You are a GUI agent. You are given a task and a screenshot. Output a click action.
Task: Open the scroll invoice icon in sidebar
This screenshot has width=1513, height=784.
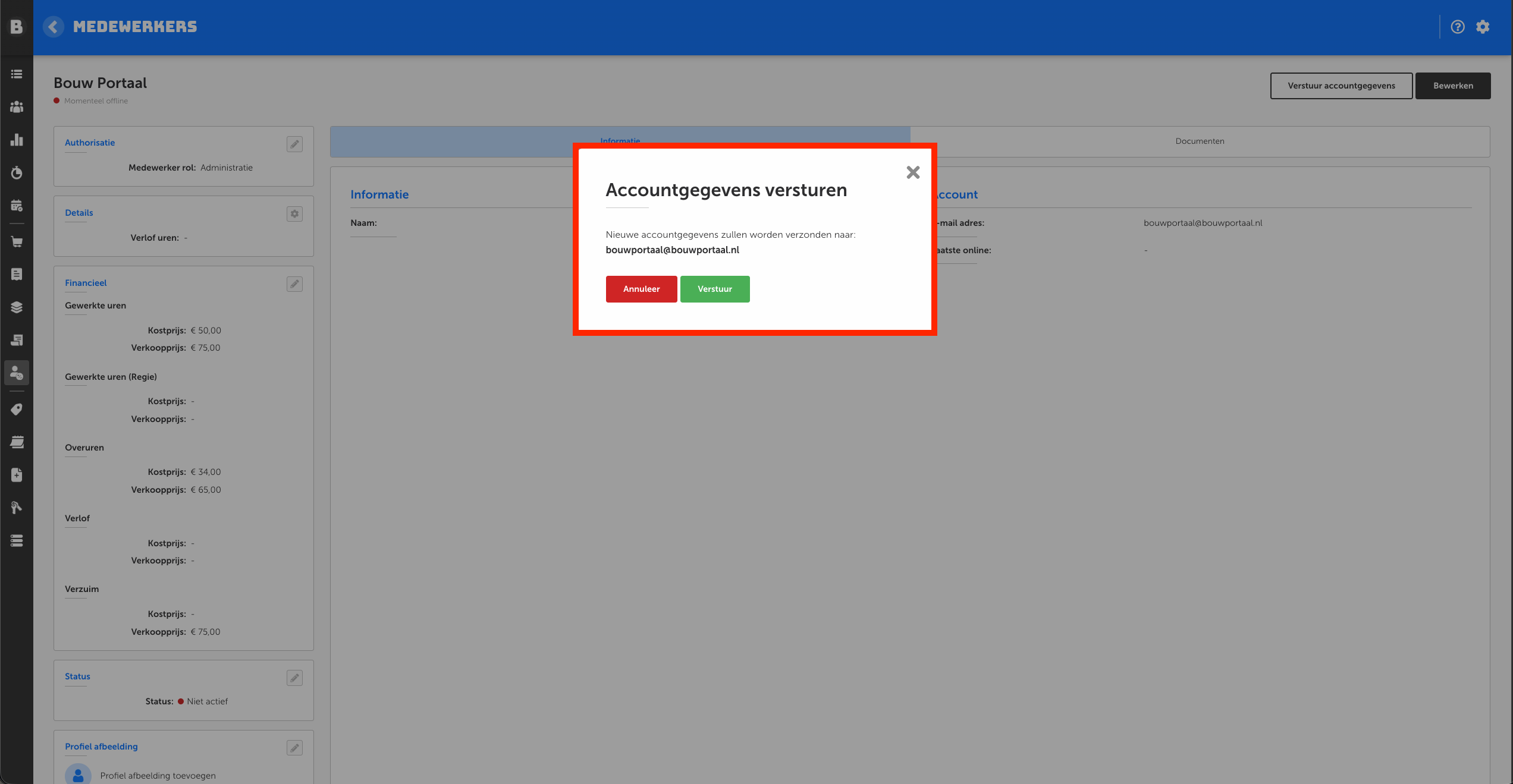(17, 340)
